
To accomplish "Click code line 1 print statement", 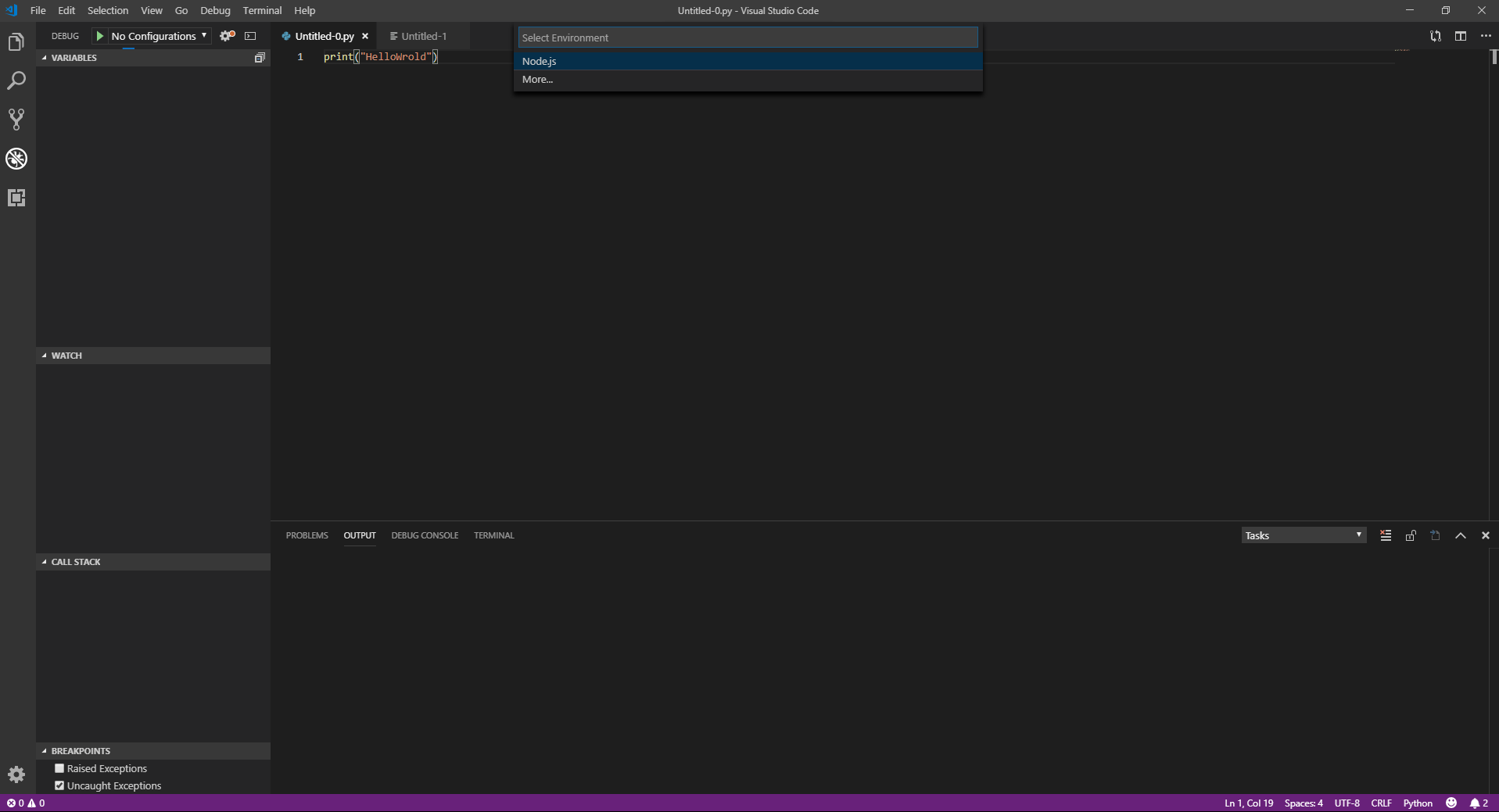I will click(x=381, y=56).
